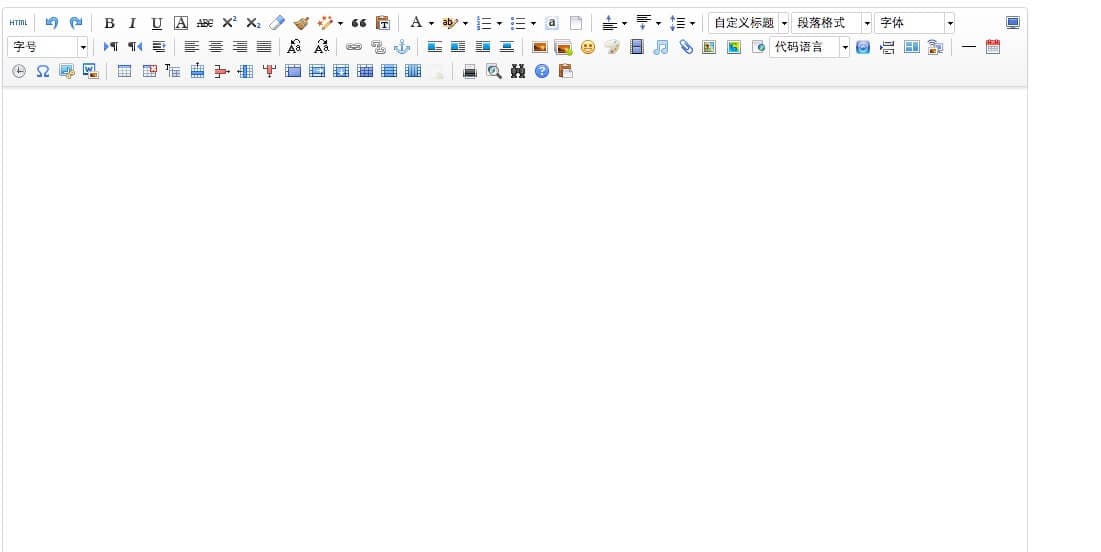Image resolution: width=1101 pixels, height=552 pixels.
Task: Open find and replace binoculars icon
Action: [x=518, y=71]
